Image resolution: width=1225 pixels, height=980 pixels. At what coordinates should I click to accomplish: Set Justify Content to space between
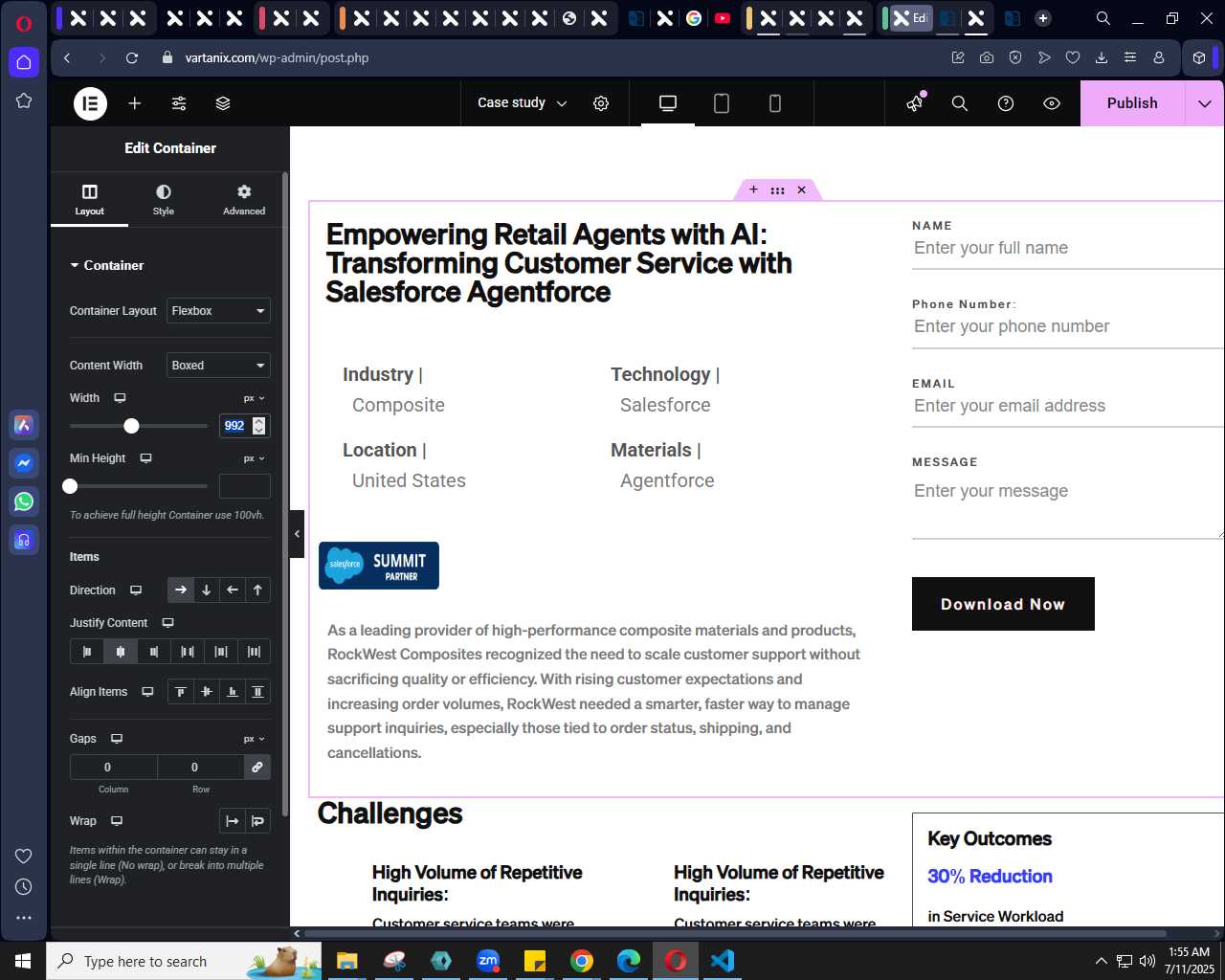click(x=188, y=652)
